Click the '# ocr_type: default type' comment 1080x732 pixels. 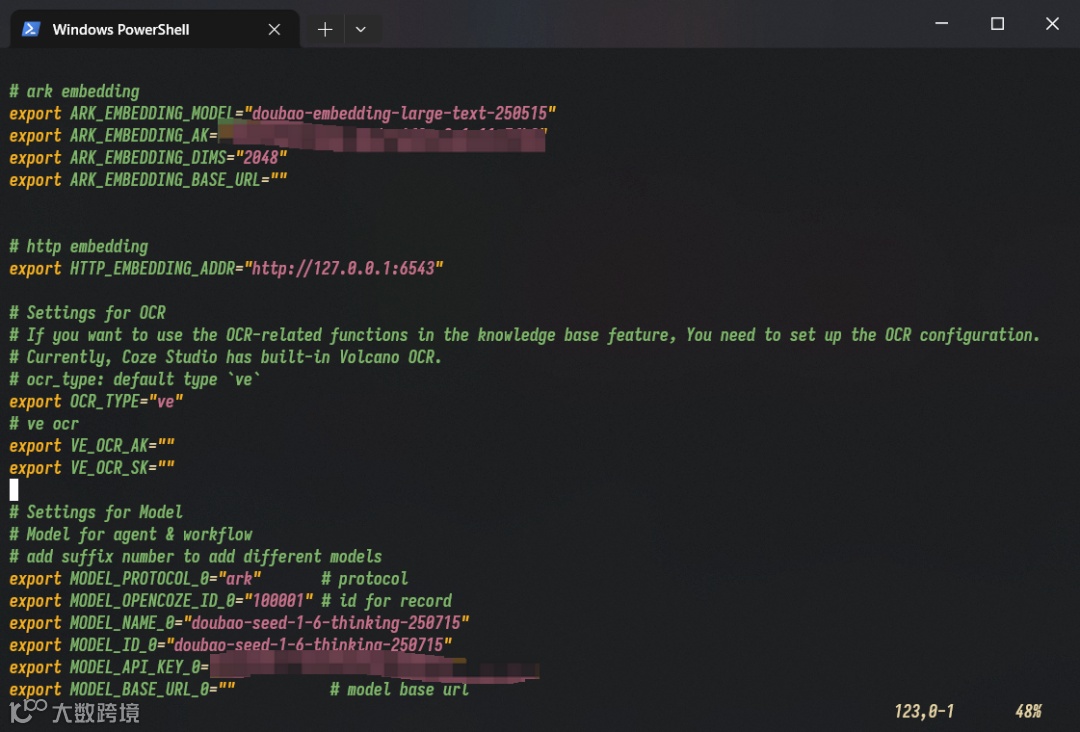(135, 379)
